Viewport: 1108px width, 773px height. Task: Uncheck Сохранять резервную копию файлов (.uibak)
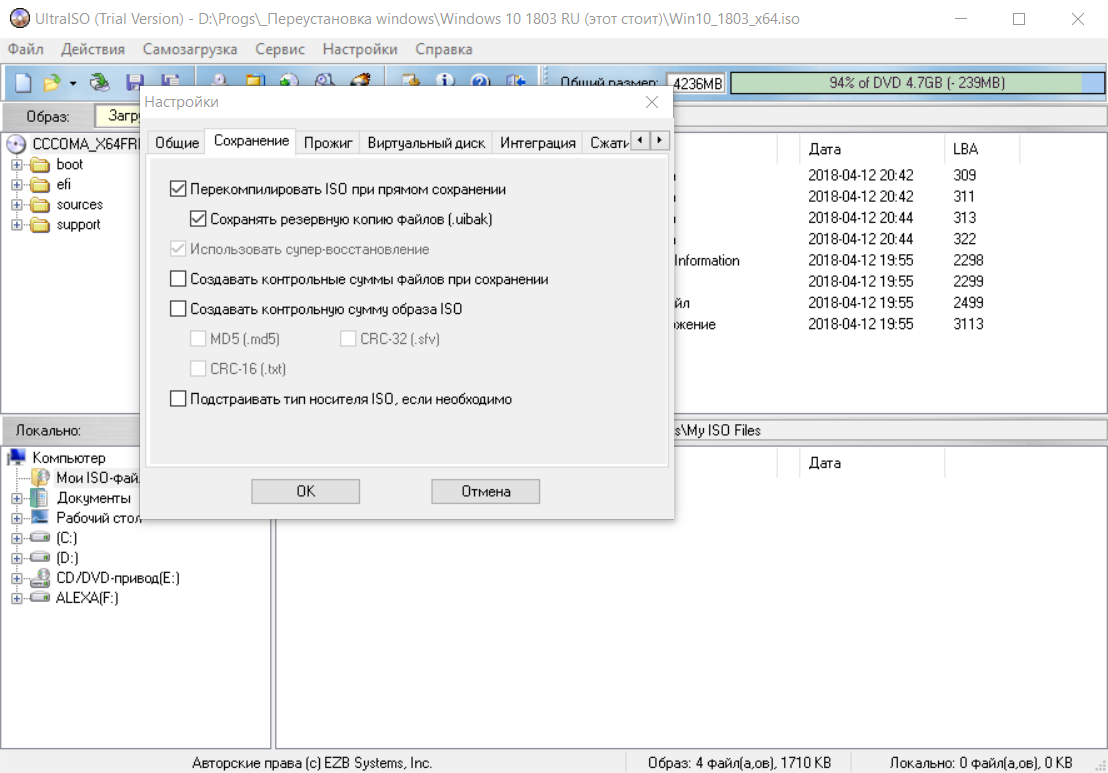coord(198,218)
